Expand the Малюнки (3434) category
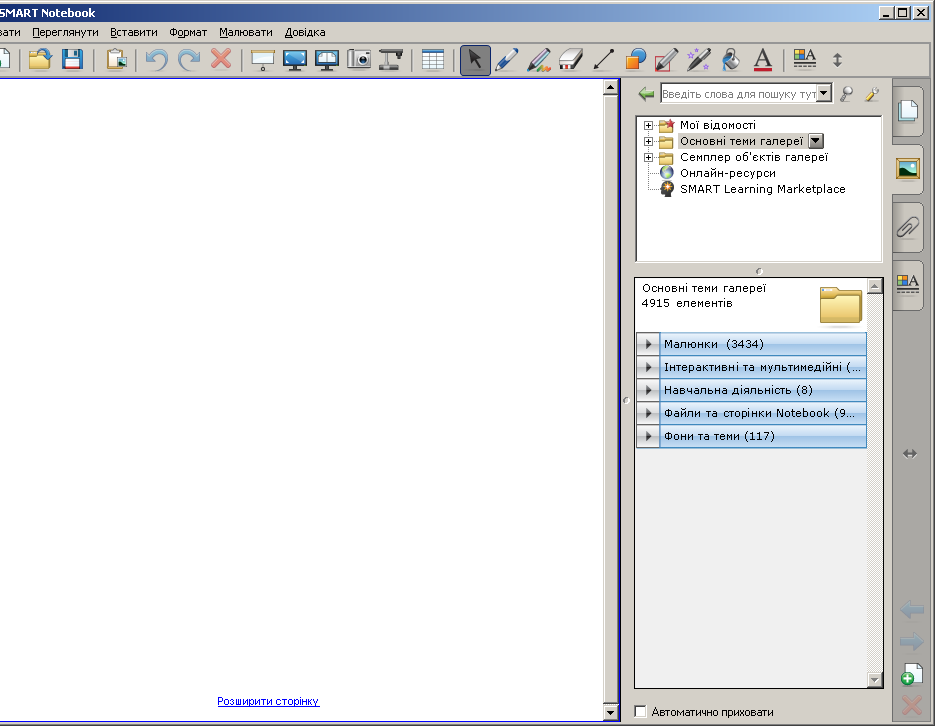The image size is (935, 726). coord(648,344)
